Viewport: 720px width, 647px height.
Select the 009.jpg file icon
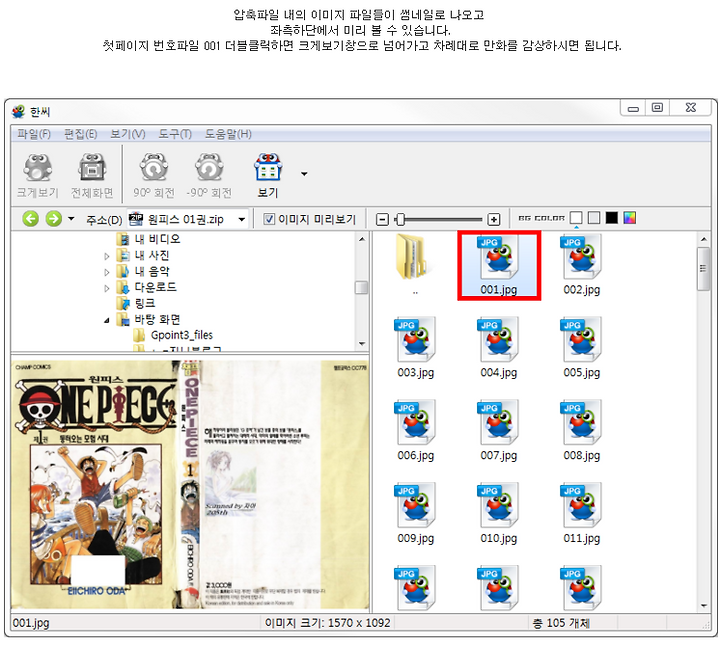(x=416, y=506)
